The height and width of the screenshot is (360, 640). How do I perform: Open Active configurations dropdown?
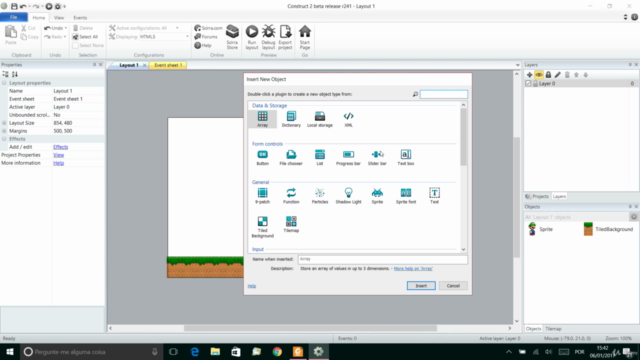[x=177, y=28]
